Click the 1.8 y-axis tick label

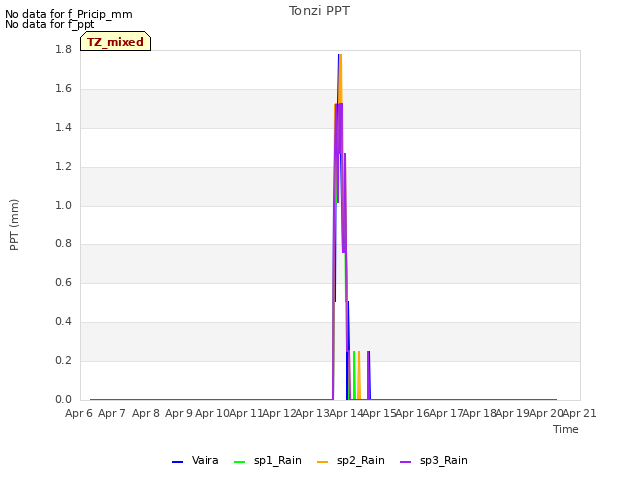pos(63,49)
